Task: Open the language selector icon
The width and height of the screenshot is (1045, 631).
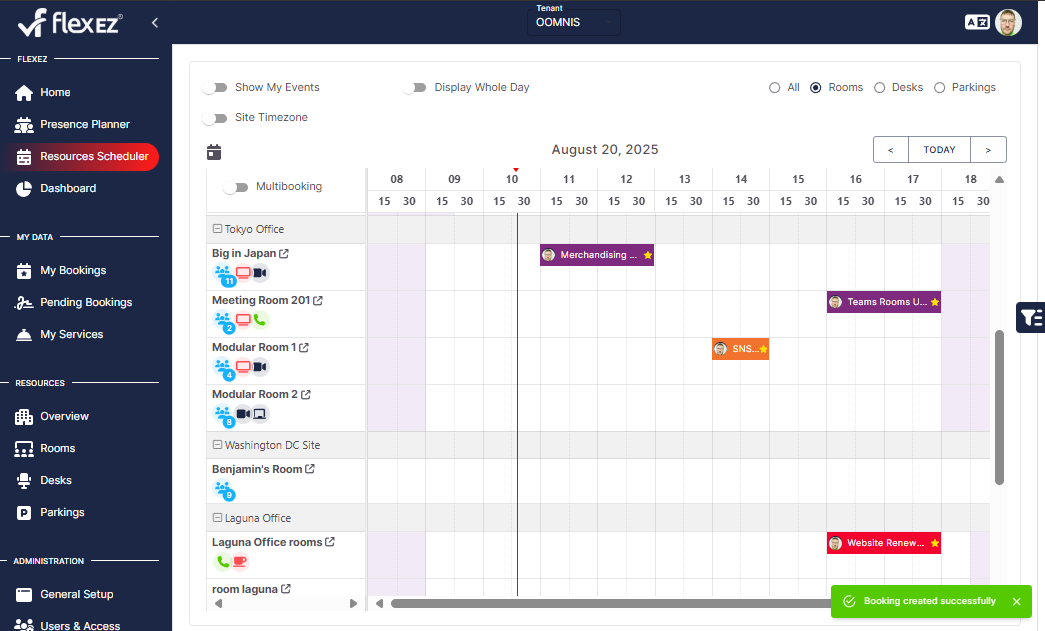Action: coord(977,21)
